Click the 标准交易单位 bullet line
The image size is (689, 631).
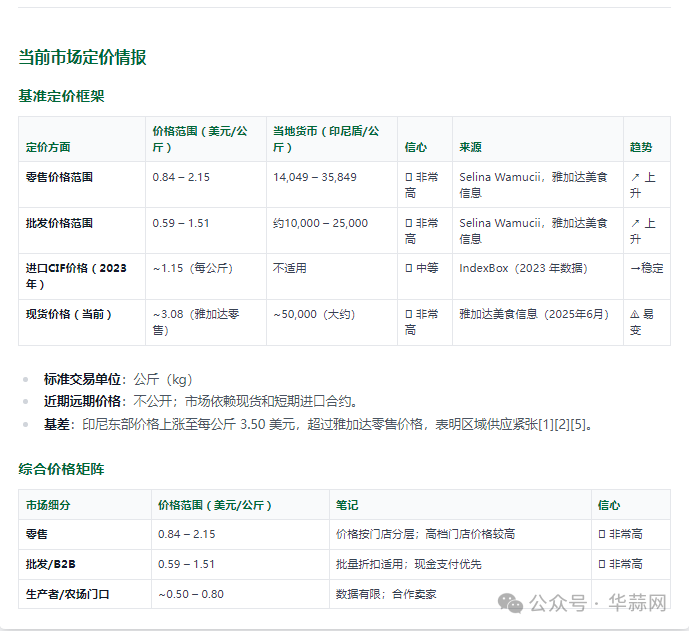tap(118, 379)
